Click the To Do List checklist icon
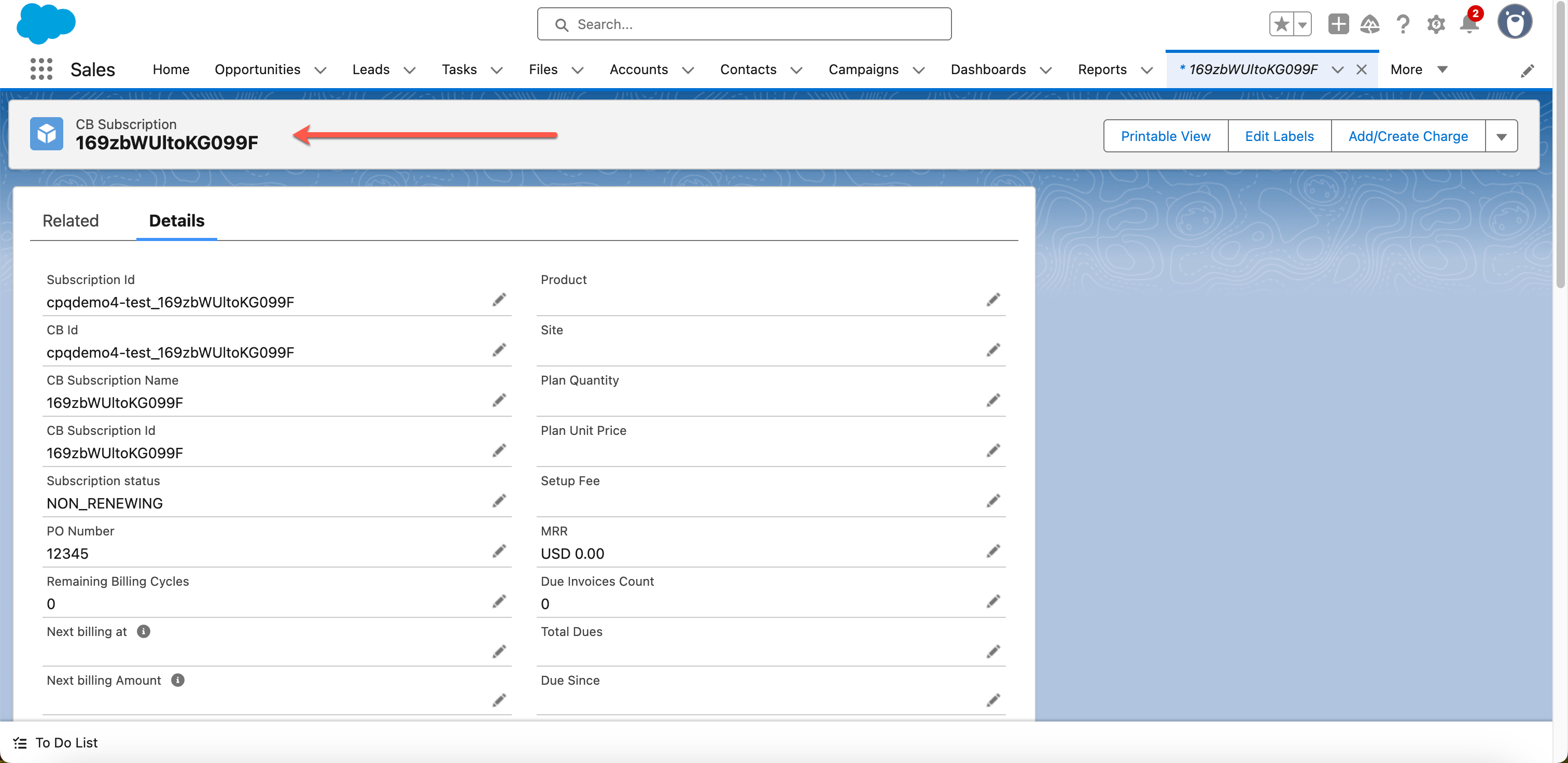This screenshot has width=1568, height=763. (x=20, y=742)
